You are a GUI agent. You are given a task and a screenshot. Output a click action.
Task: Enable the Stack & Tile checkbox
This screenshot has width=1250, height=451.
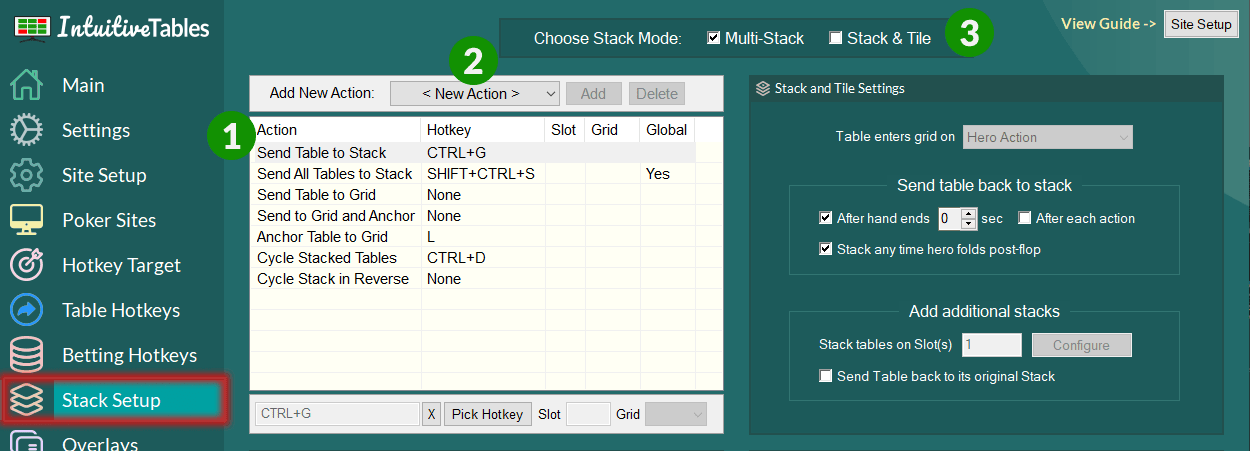pos(836,39)
